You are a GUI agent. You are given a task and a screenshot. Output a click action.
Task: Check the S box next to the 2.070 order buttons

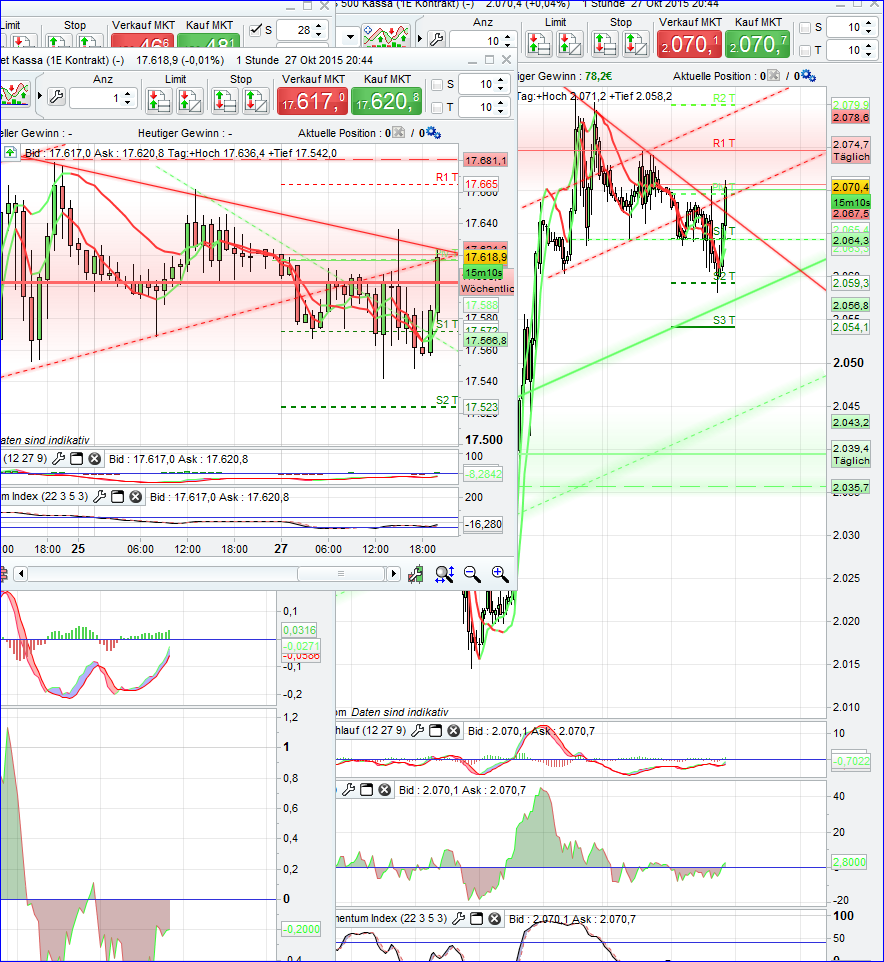(x=805, y=27)
